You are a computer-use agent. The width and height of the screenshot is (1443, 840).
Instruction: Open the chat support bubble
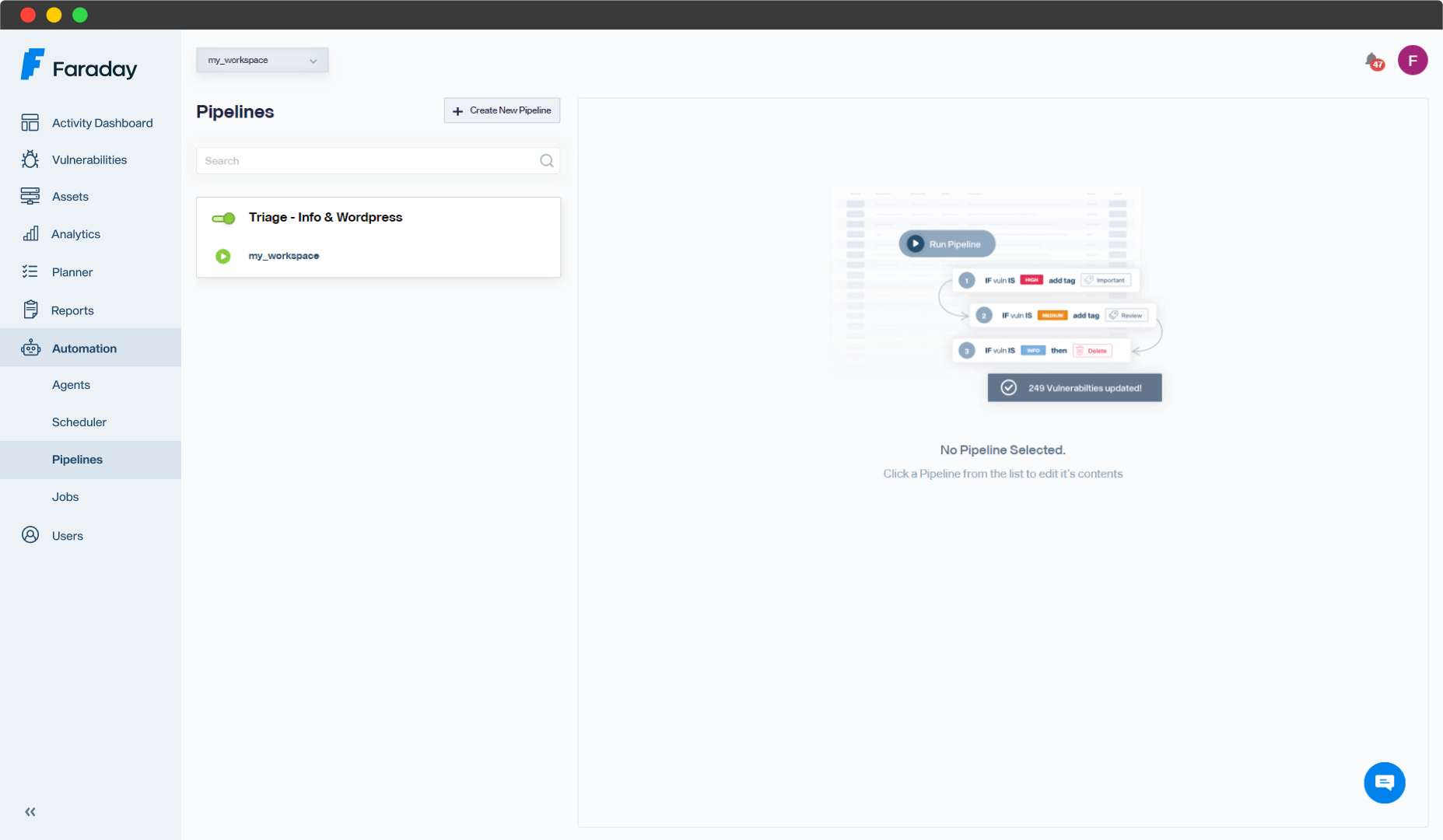[x=1384, y=782]
